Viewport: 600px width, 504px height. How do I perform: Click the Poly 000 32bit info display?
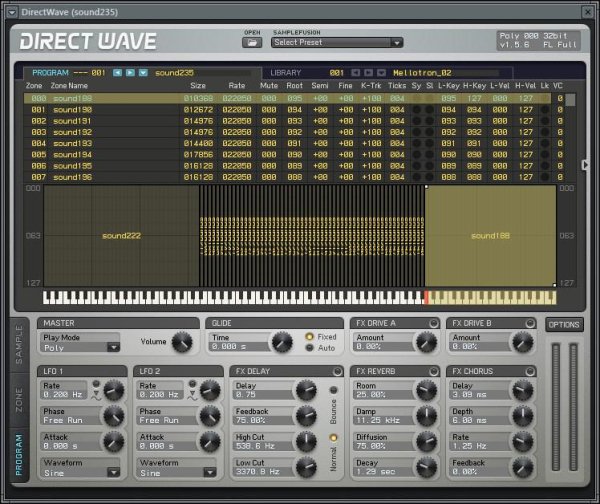pos(538,40)
